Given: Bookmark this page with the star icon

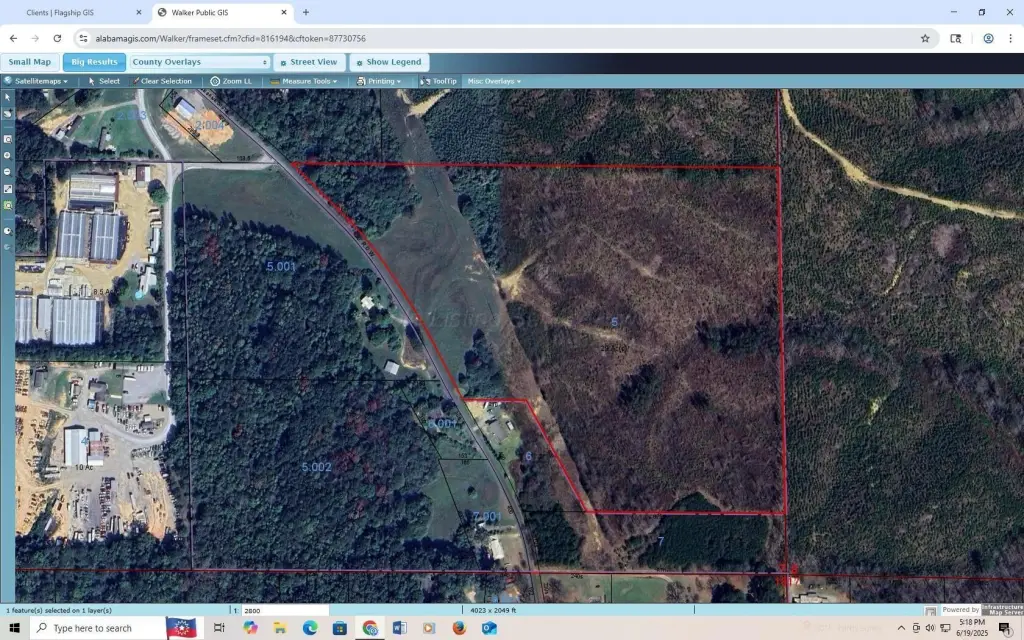Looking at the screenshot, I should point(925,38).
